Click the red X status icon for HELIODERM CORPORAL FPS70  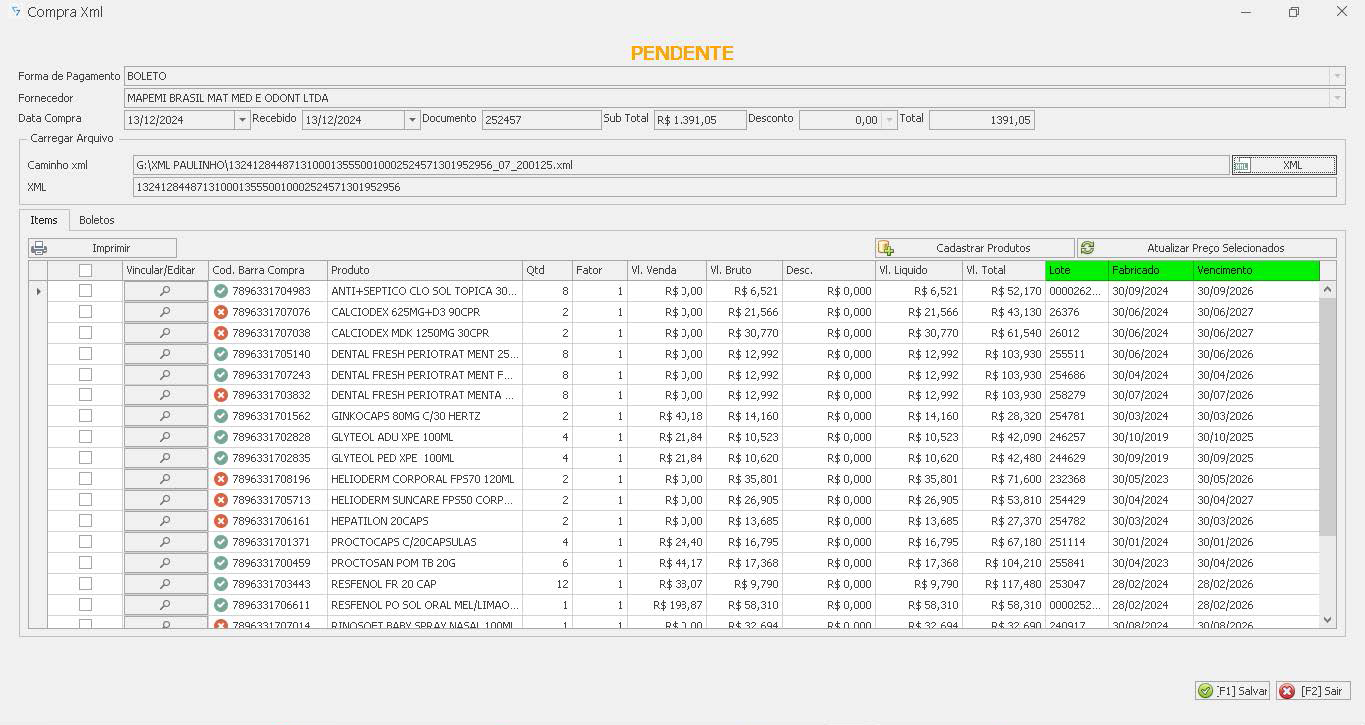tap(221, 479)
